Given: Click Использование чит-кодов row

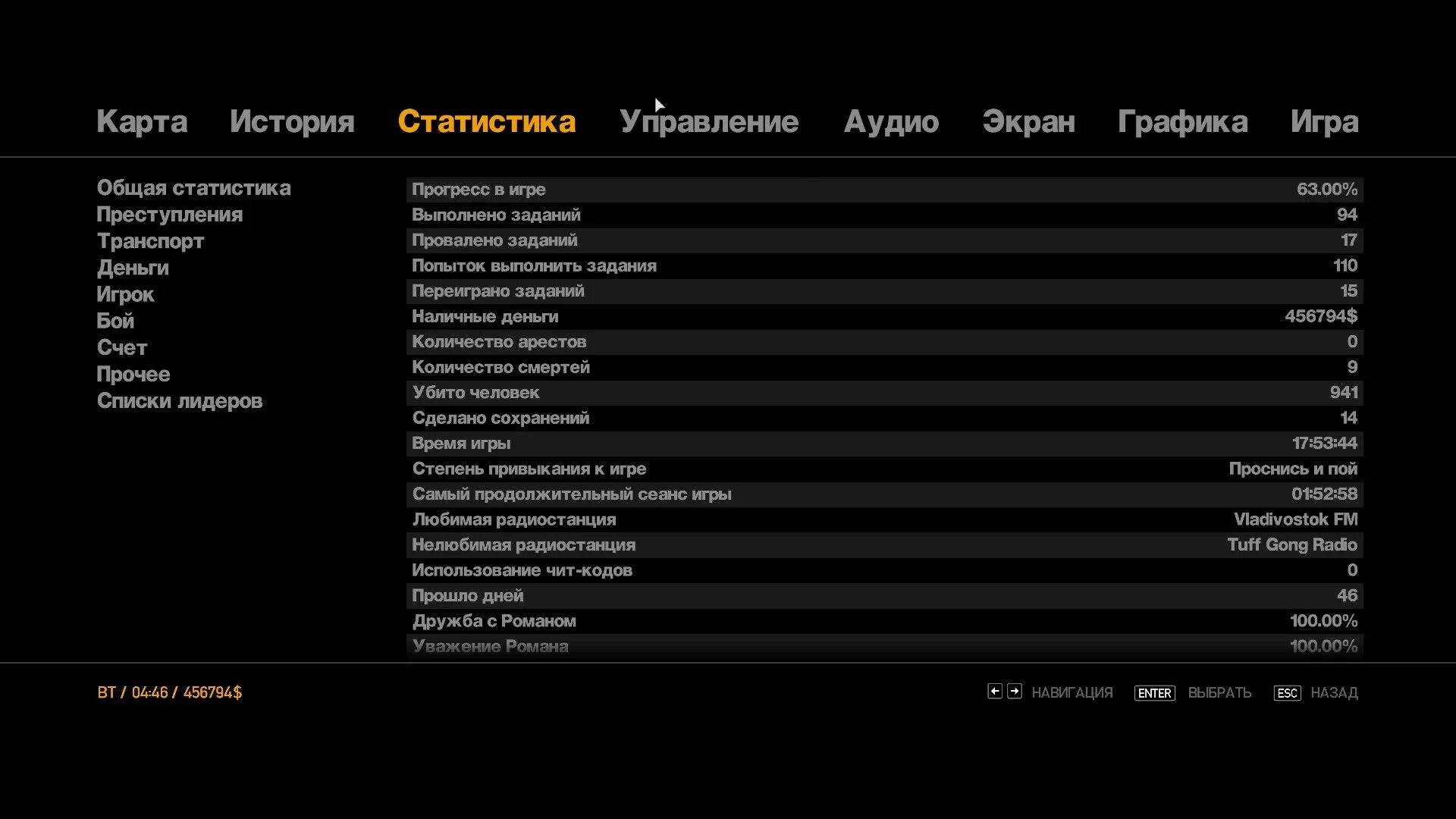Looking at the screenshot, I should (884, 570).
